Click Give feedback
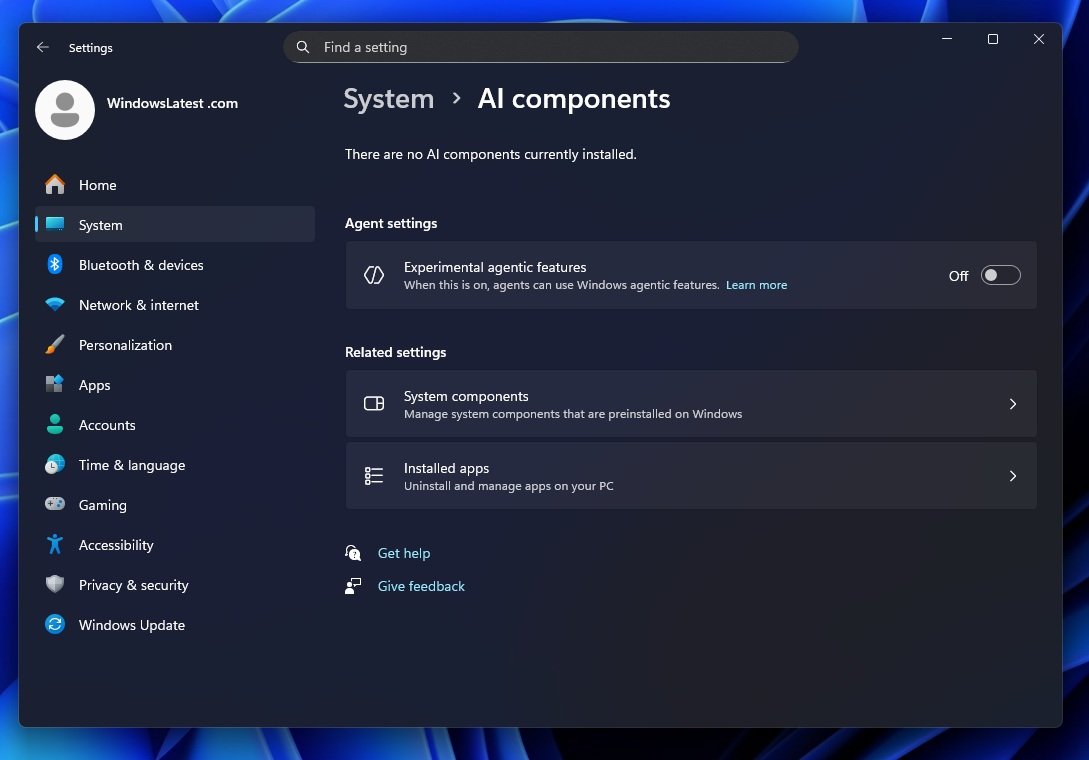Screen dimensions: 1089x760 pos(421,586)
